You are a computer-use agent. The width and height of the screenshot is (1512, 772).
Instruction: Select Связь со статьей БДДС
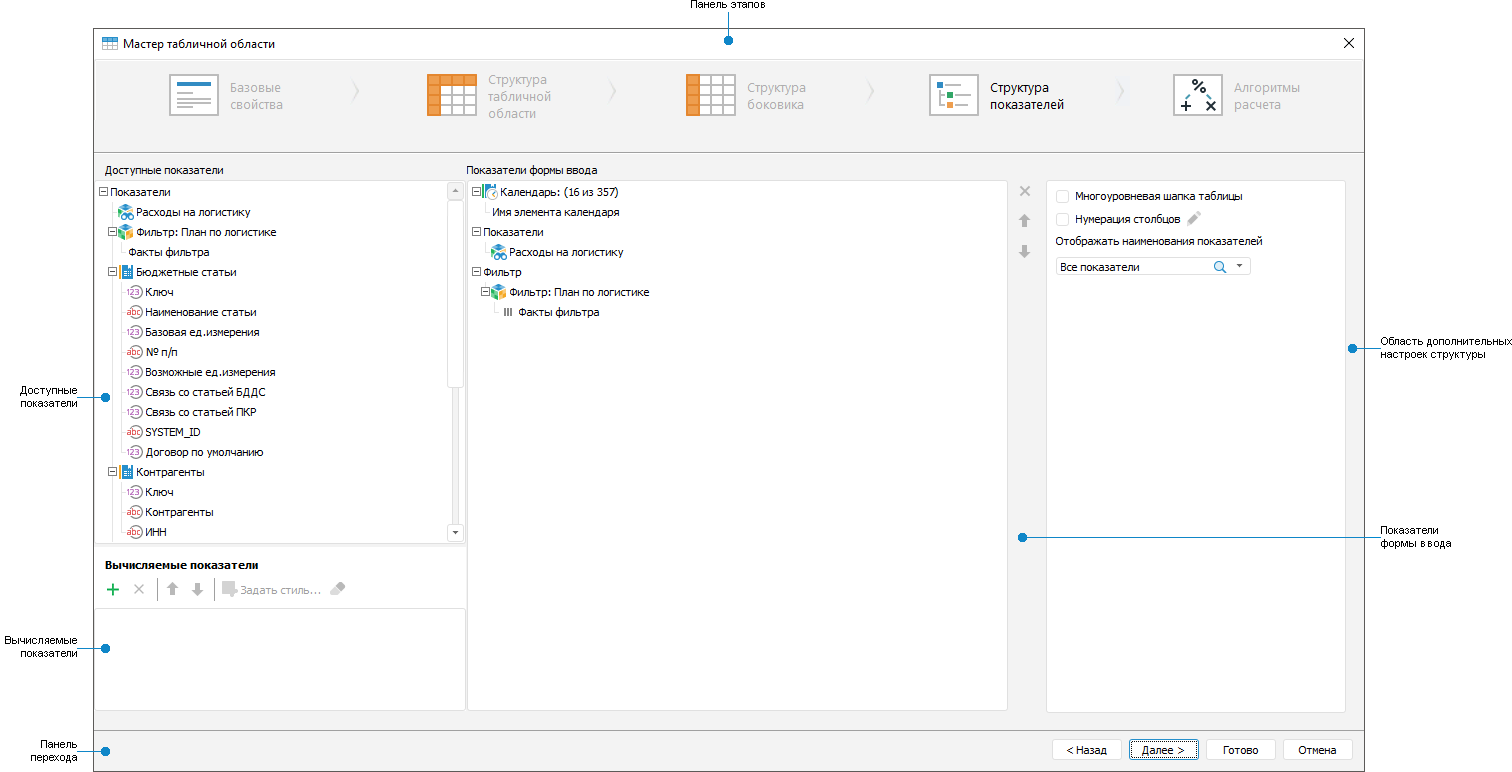pos(205,392)
